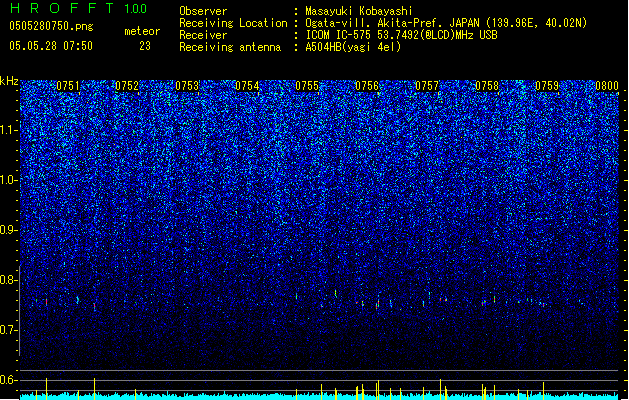Click the "meteor" count label
Image resolution: width=629 pixels, height=400 pixels.
[142, 31]
